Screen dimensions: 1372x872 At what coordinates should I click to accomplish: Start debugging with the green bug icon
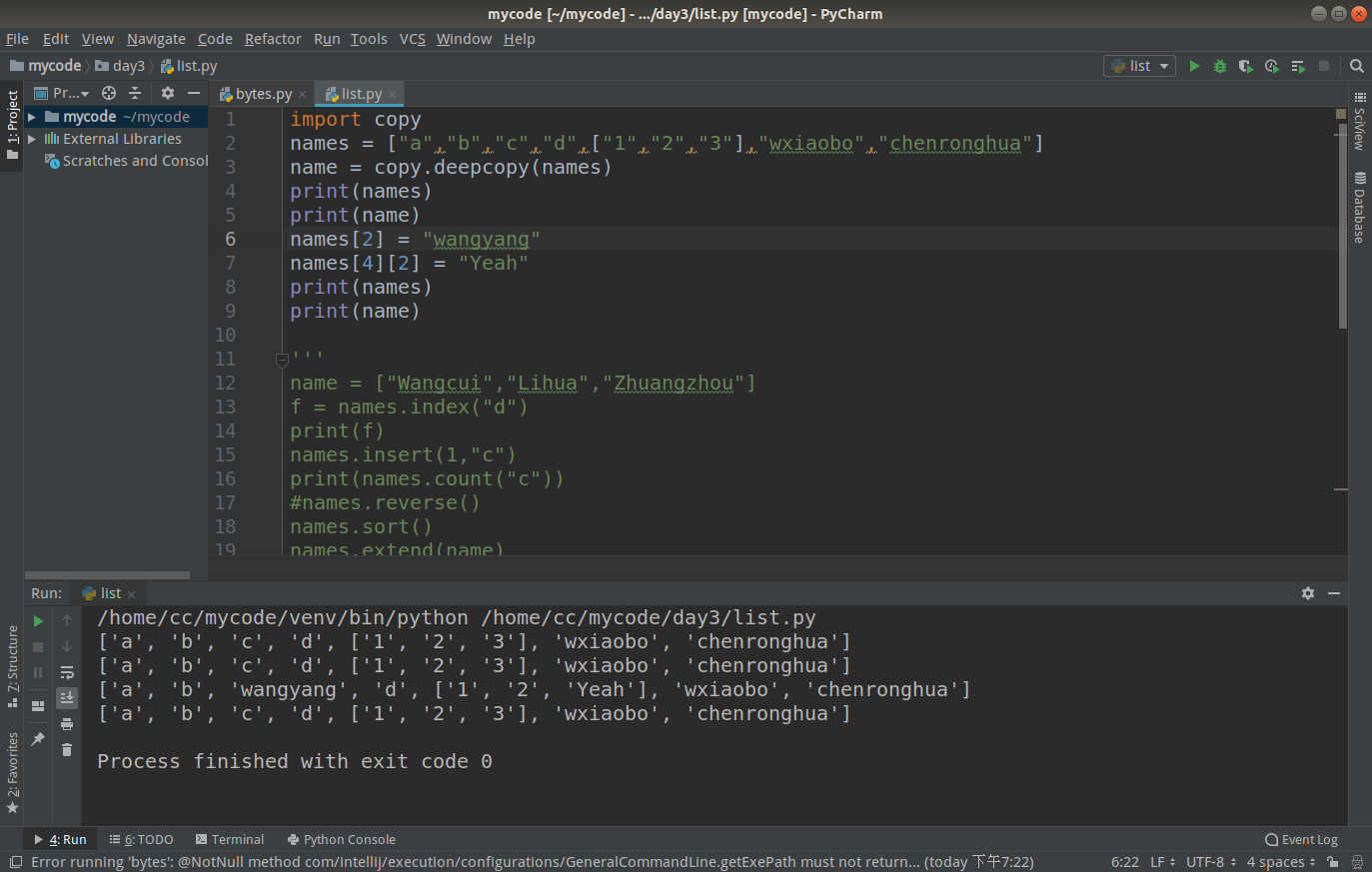click(x=1220, y=66)
